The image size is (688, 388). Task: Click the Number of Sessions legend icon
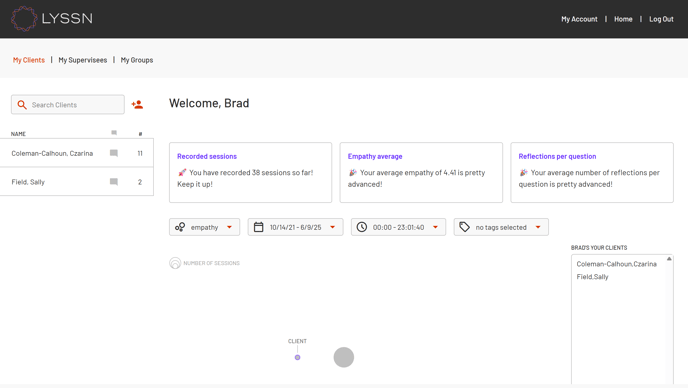click(x=175, y=263)
